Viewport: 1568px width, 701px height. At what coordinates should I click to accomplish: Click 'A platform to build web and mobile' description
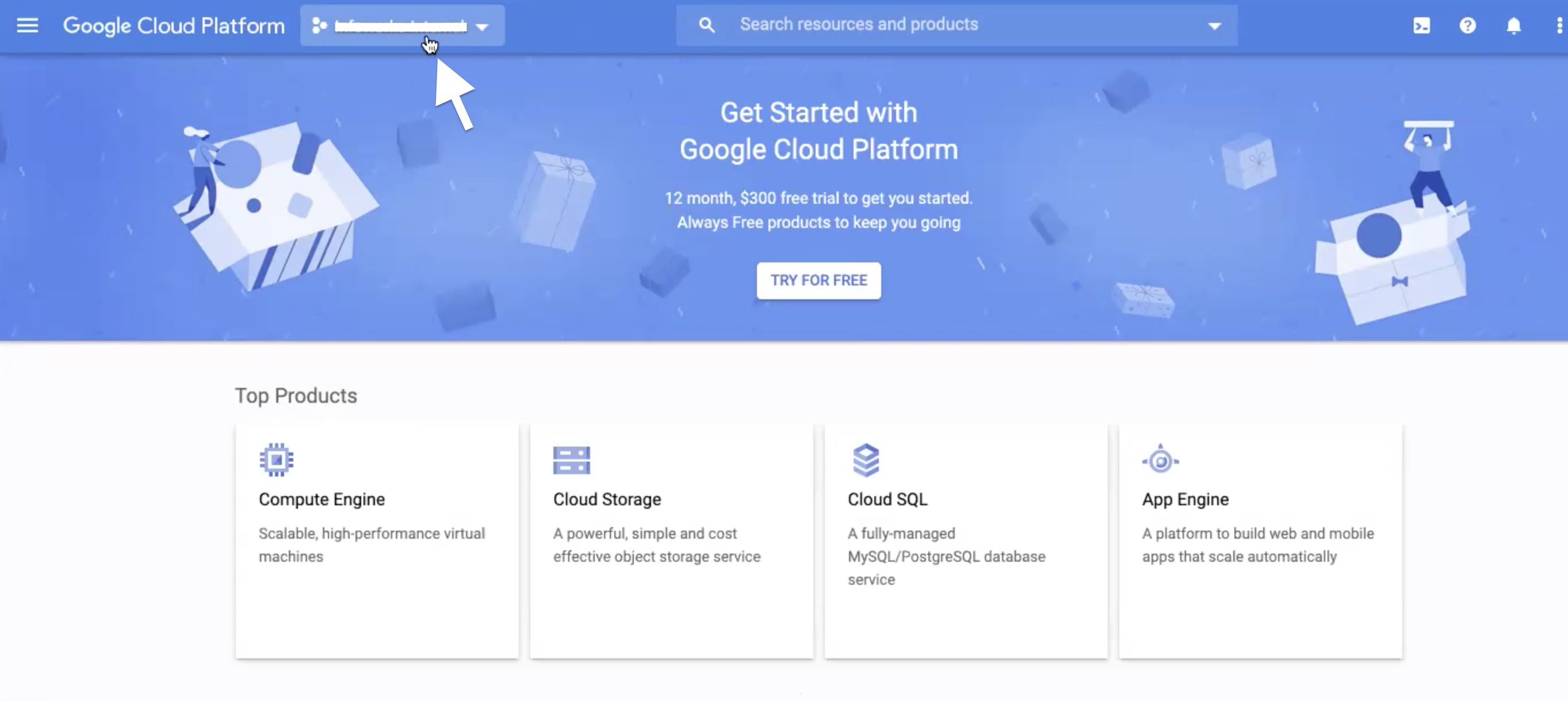(x=1258, y=545)
